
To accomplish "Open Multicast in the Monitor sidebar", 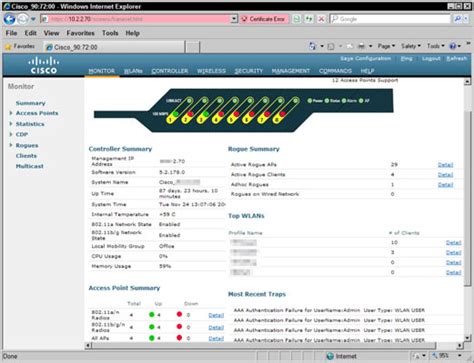I will (29, 166).
